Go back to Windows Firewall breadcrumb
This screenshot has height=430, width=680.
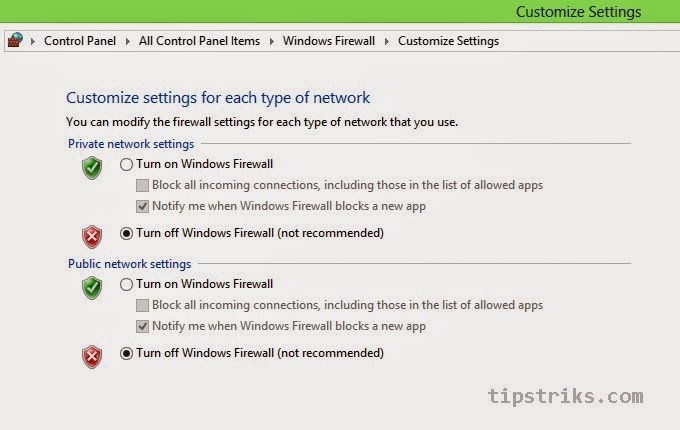329,41
